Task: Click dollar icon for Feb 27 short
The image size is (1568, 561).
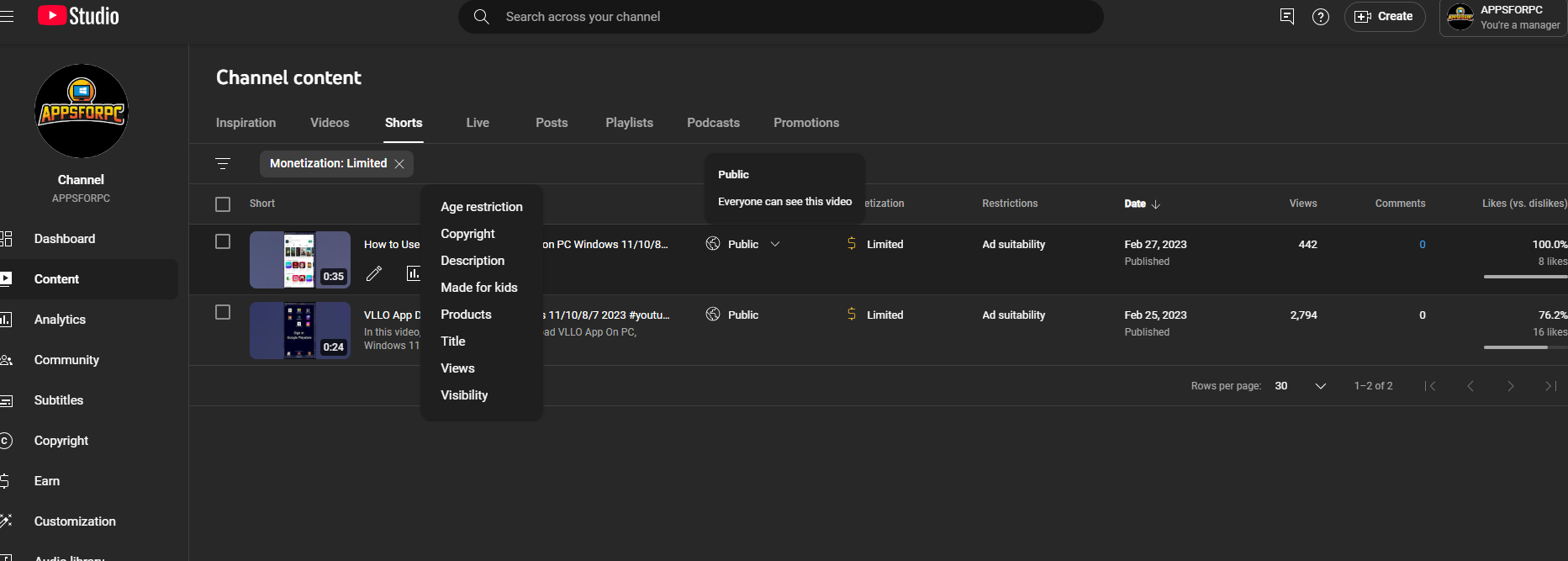Action: point(852,244)
